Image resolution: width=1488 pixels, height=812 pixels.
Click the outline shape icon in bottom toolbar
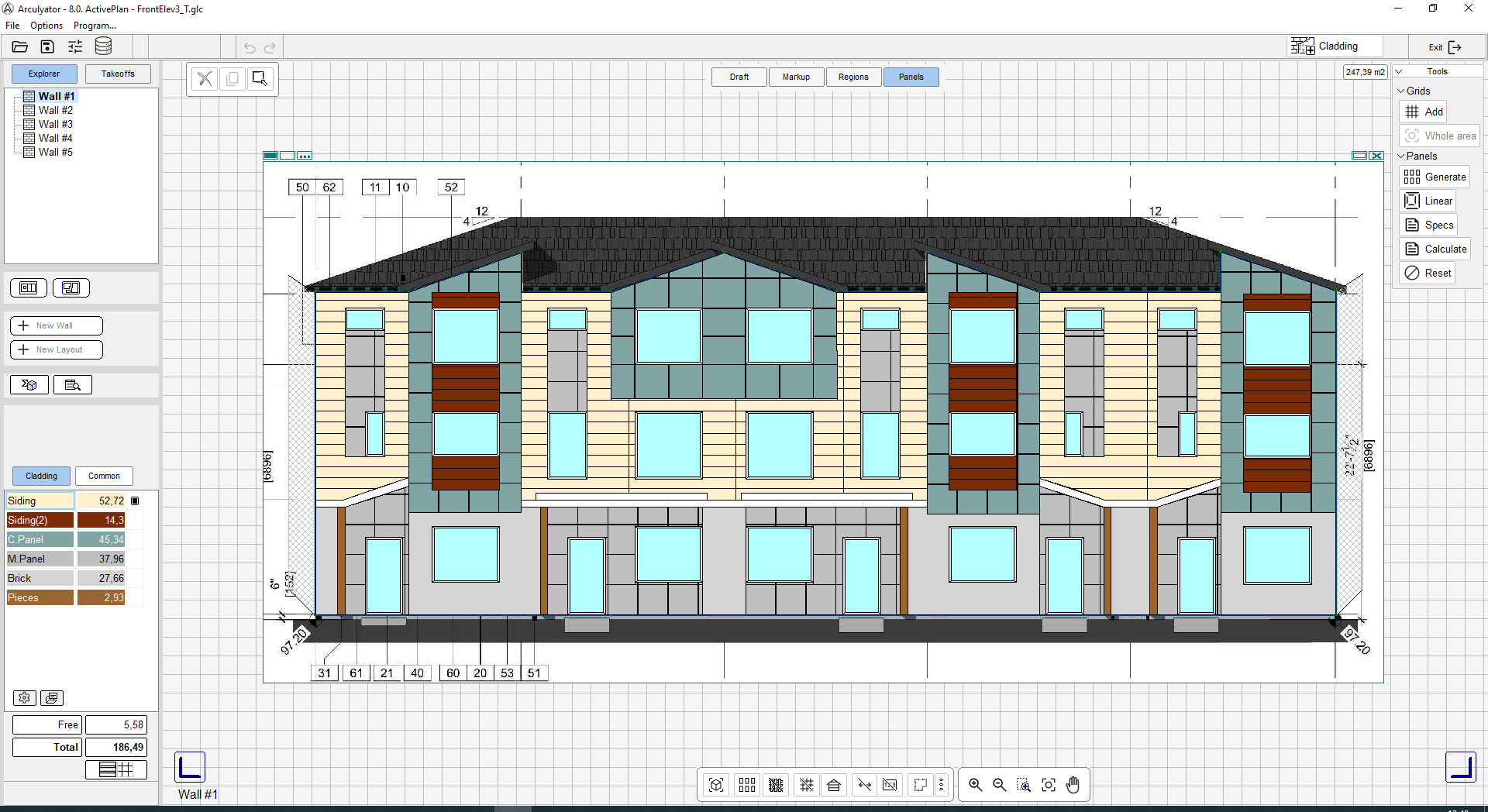pos(920,785)
